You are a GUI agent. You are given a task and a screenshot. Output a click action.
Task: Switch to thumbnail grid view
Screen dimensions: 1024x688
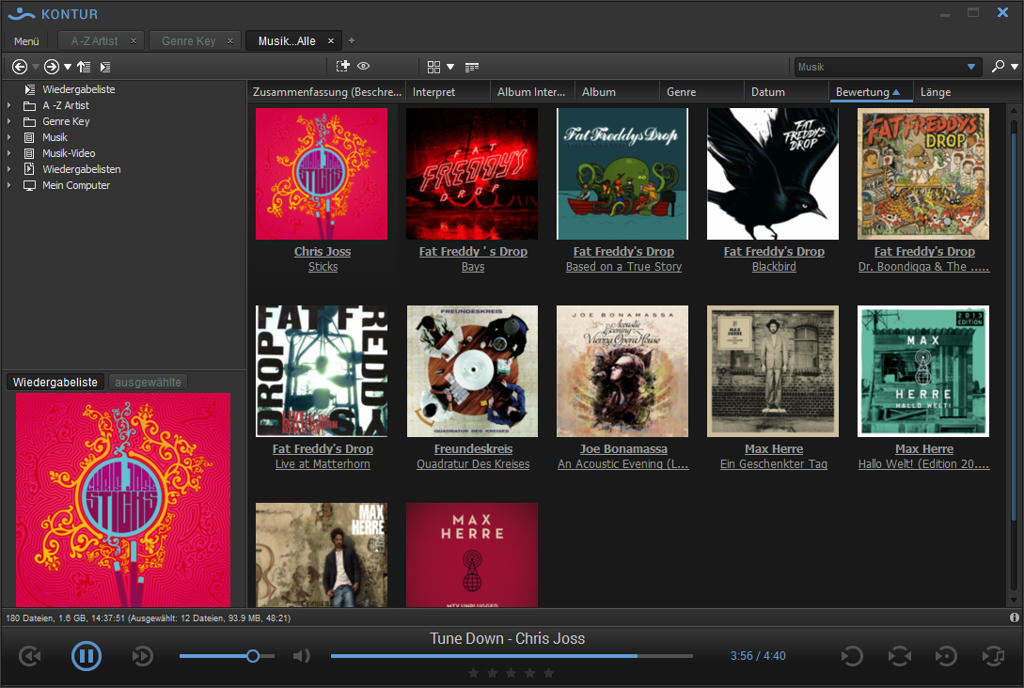[x=434, y=67]
